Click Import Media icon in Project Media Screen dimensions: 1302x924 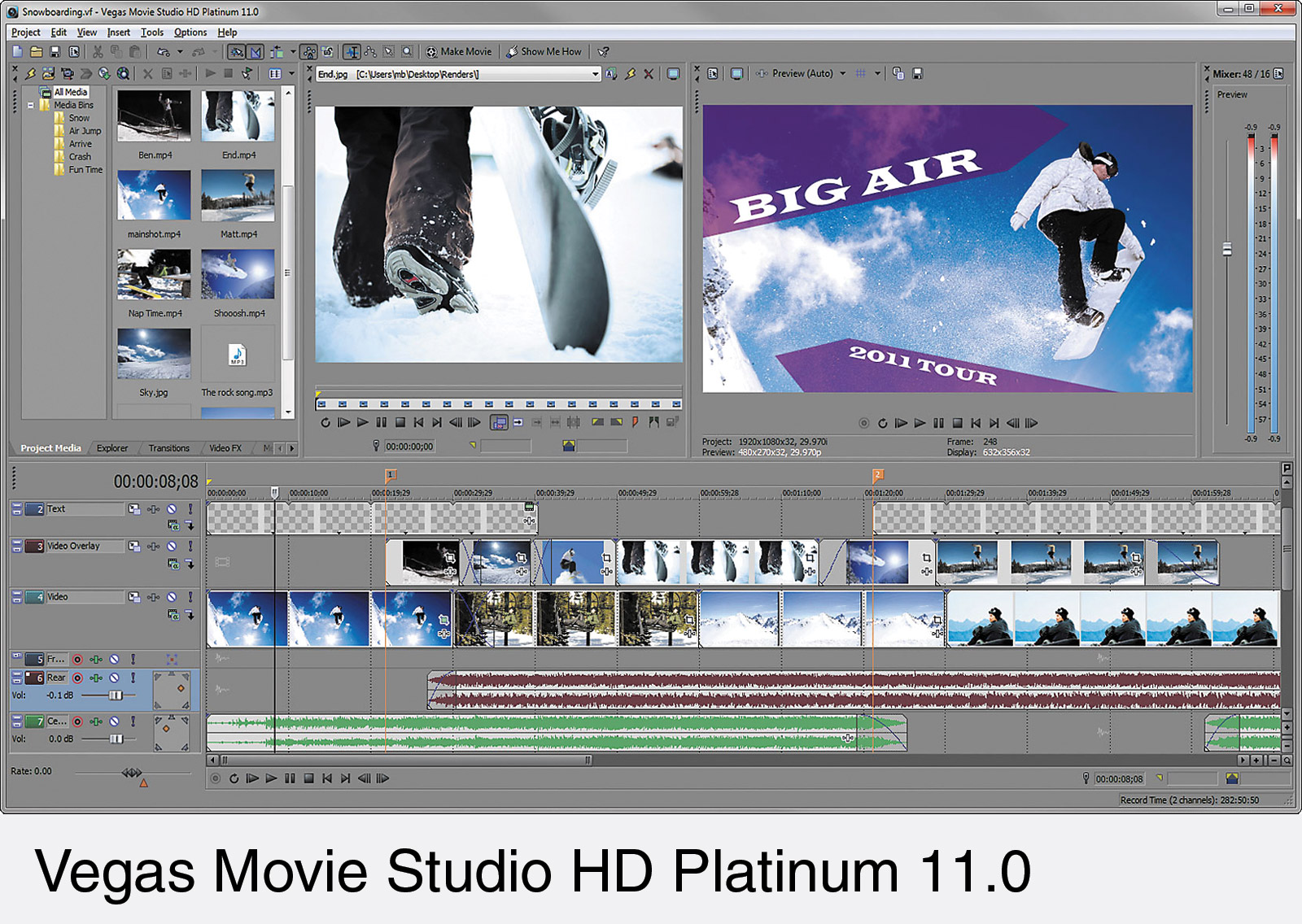(48, 73)
